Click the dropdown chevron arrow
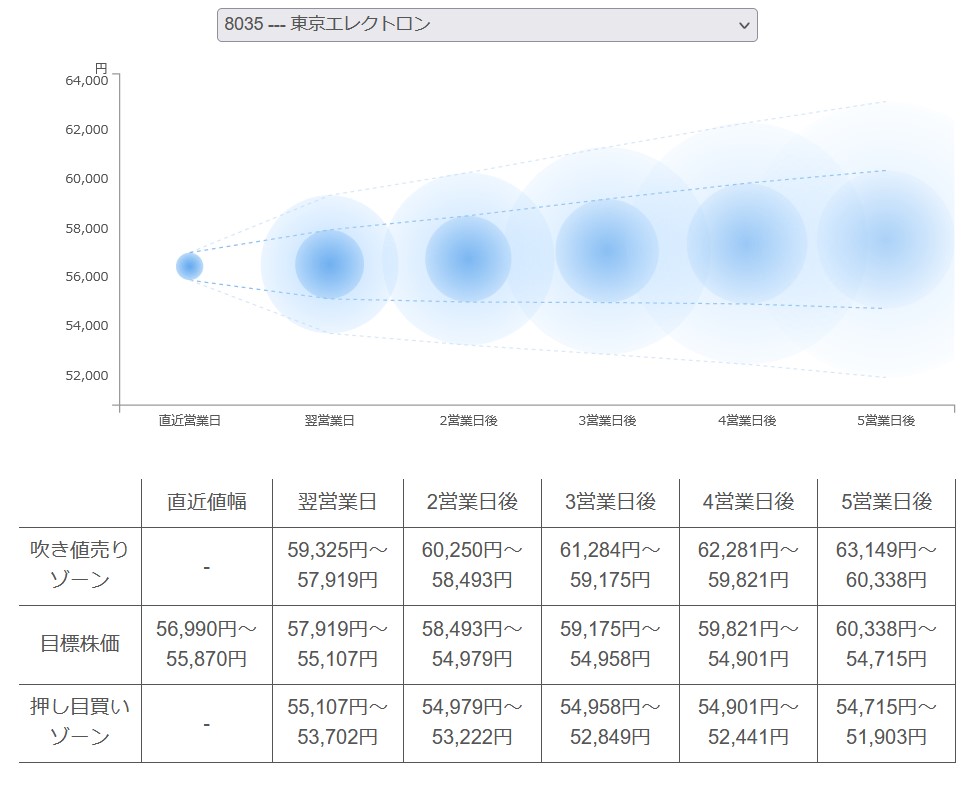Screen dimensions: 975x797 pos(744,25)
